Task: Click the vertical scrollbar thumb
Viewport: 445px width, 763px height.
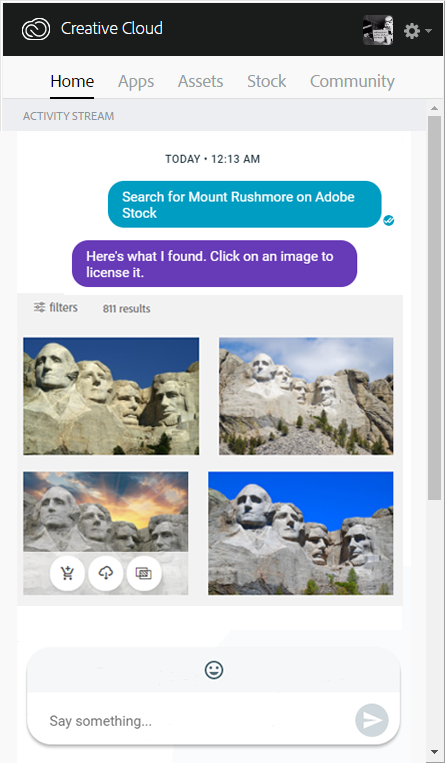Action: pos(434,308)
